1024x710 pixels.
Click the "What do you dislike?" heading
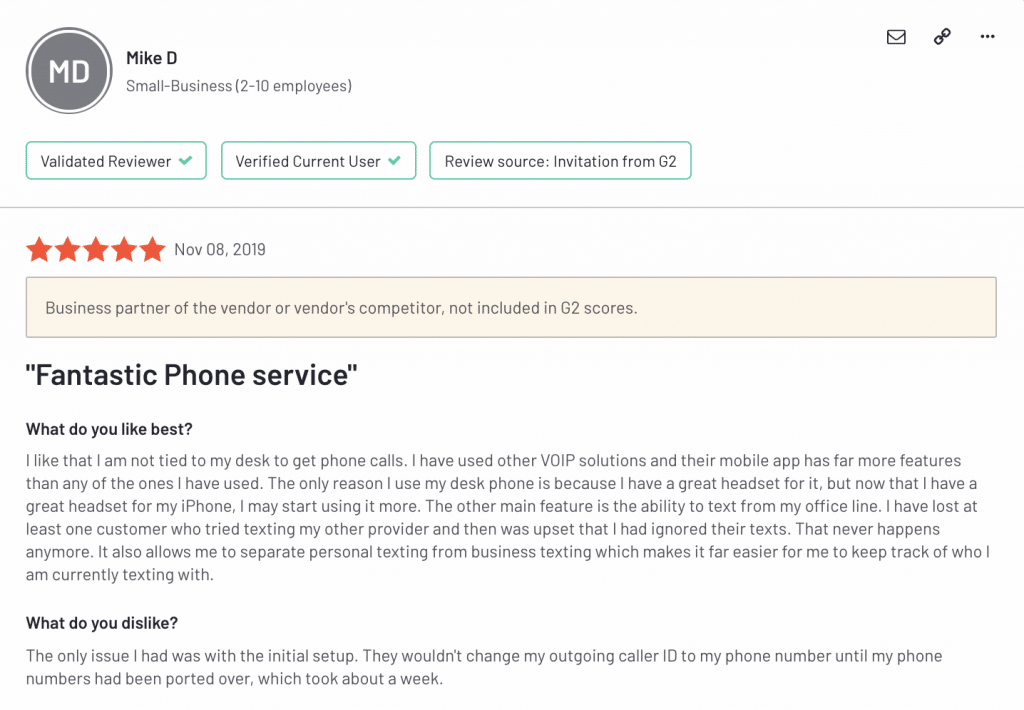pyautogui.click(x=102, y=623)
